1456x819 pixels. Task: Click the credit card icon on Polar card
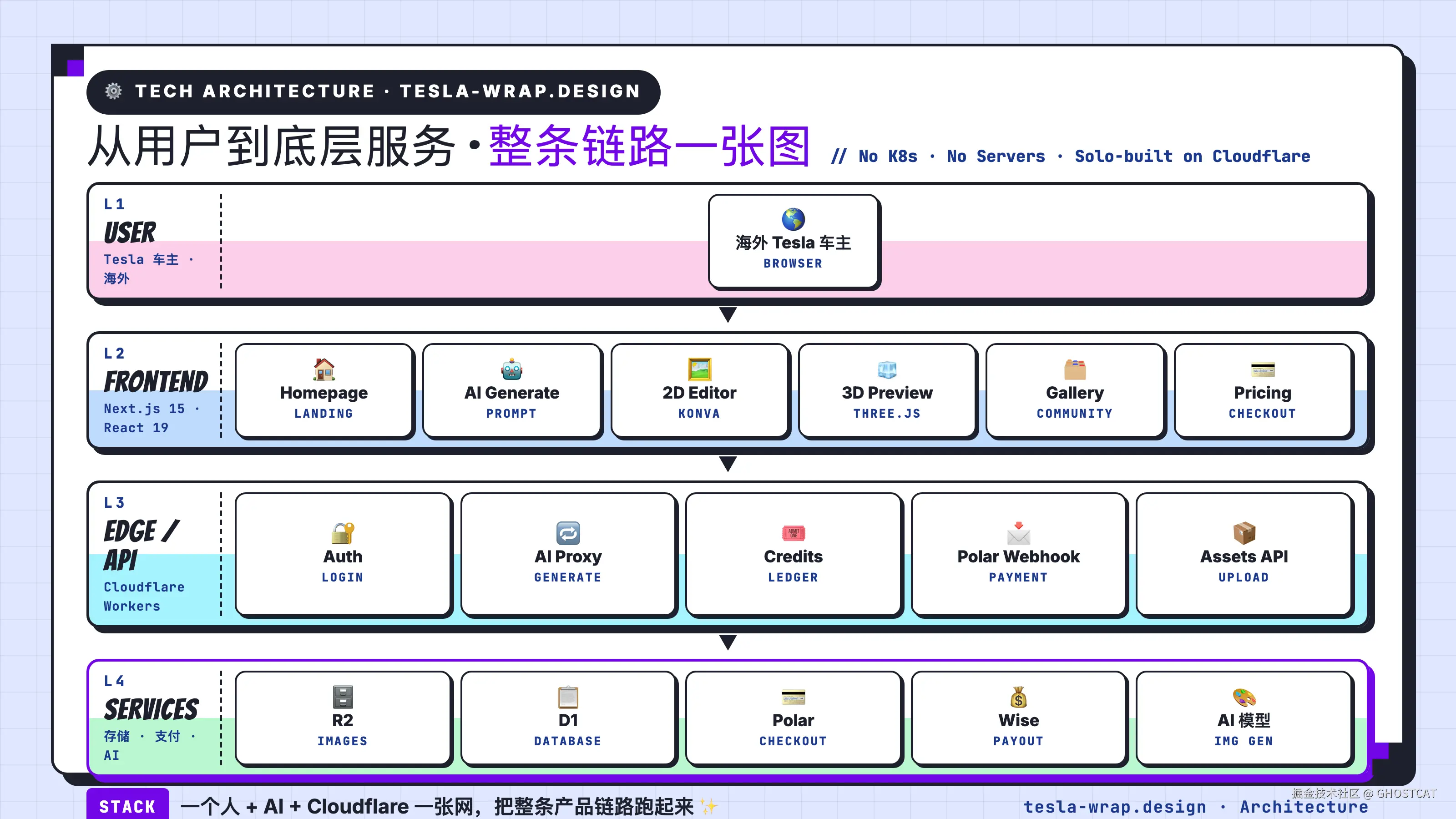793,697
